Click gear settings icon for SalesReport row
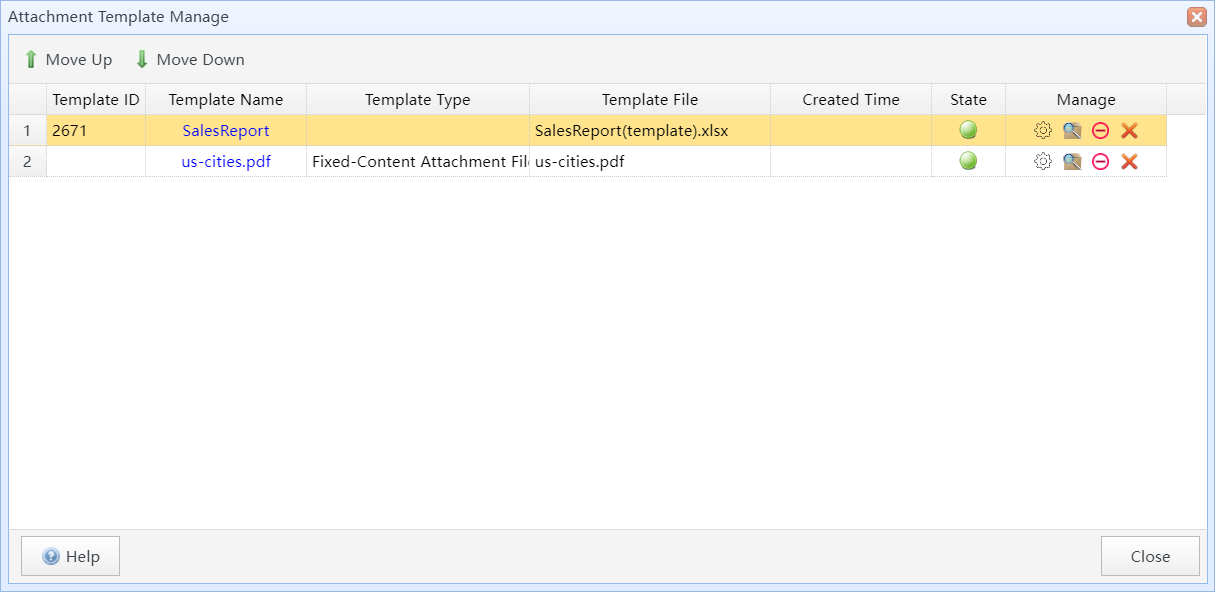This screenshot has width=1215, height=592. pos(1043,130)
